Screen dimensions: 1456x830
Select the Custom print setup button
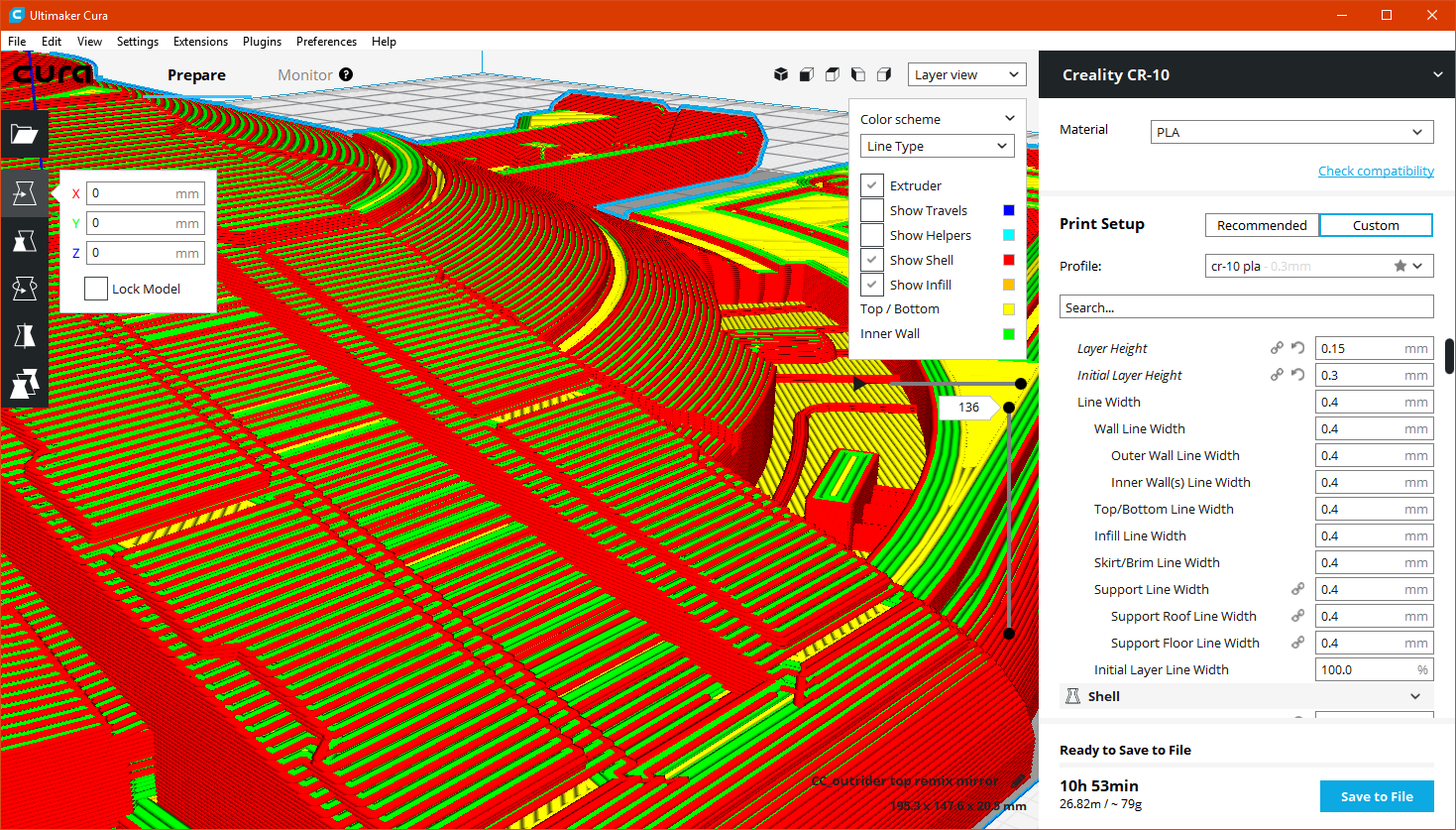(x=1376, y=225)
